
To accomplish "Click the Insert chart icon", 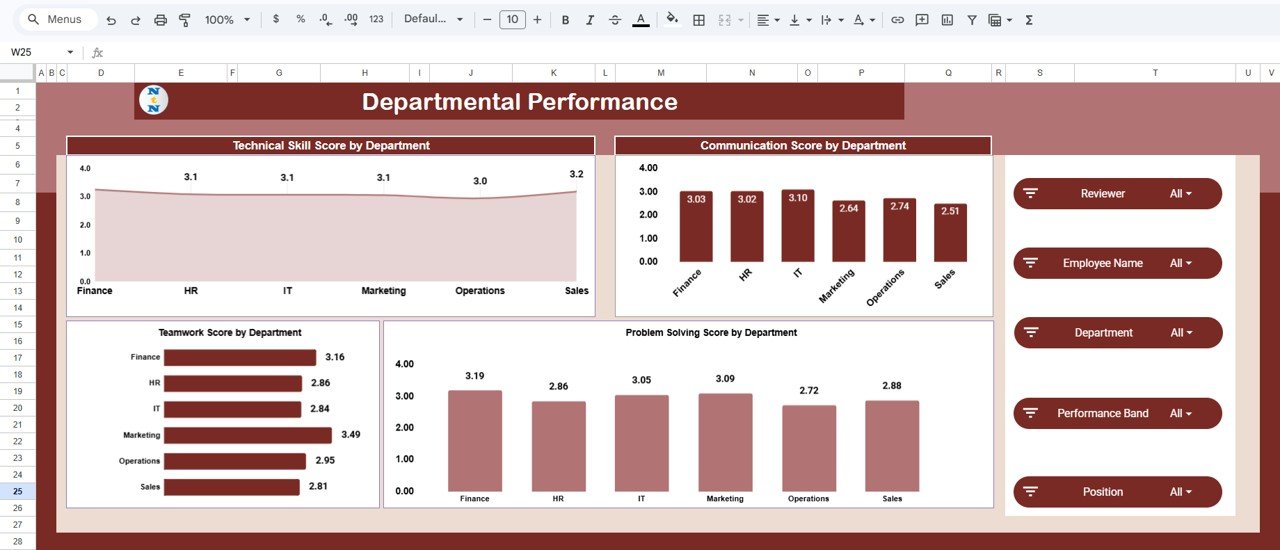I will (x=947, y=20).
